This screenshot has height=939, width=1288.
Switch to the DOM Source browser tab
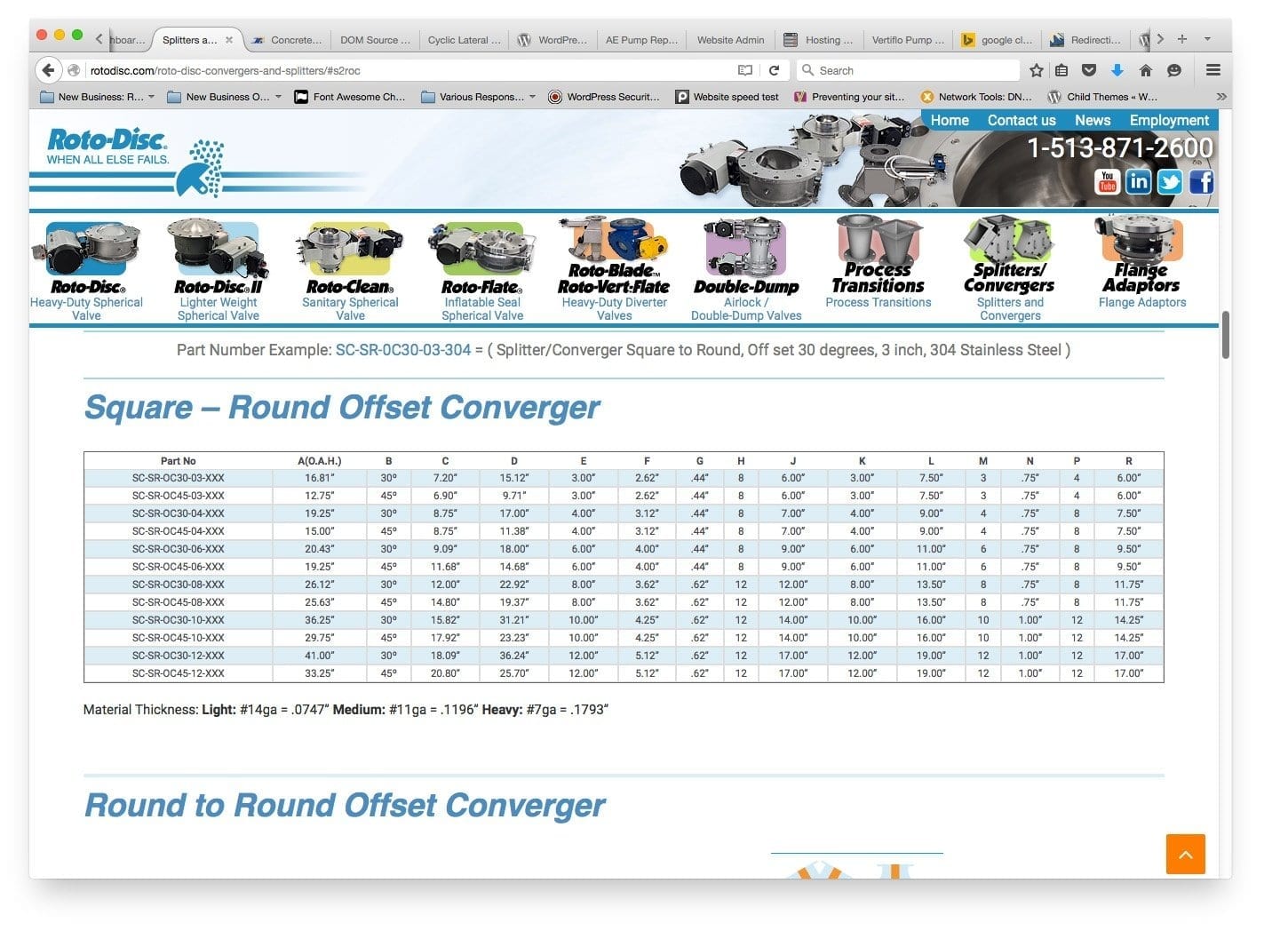pyautogui.click(x=375, y=40)
